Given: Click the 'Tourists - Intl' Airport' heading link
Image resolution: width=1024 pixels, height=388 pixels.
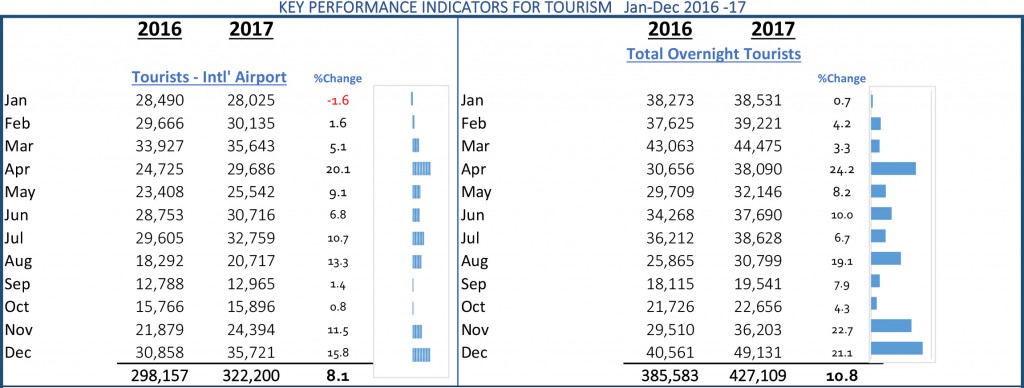Looking at the screenshot, I should pos(209,77).
